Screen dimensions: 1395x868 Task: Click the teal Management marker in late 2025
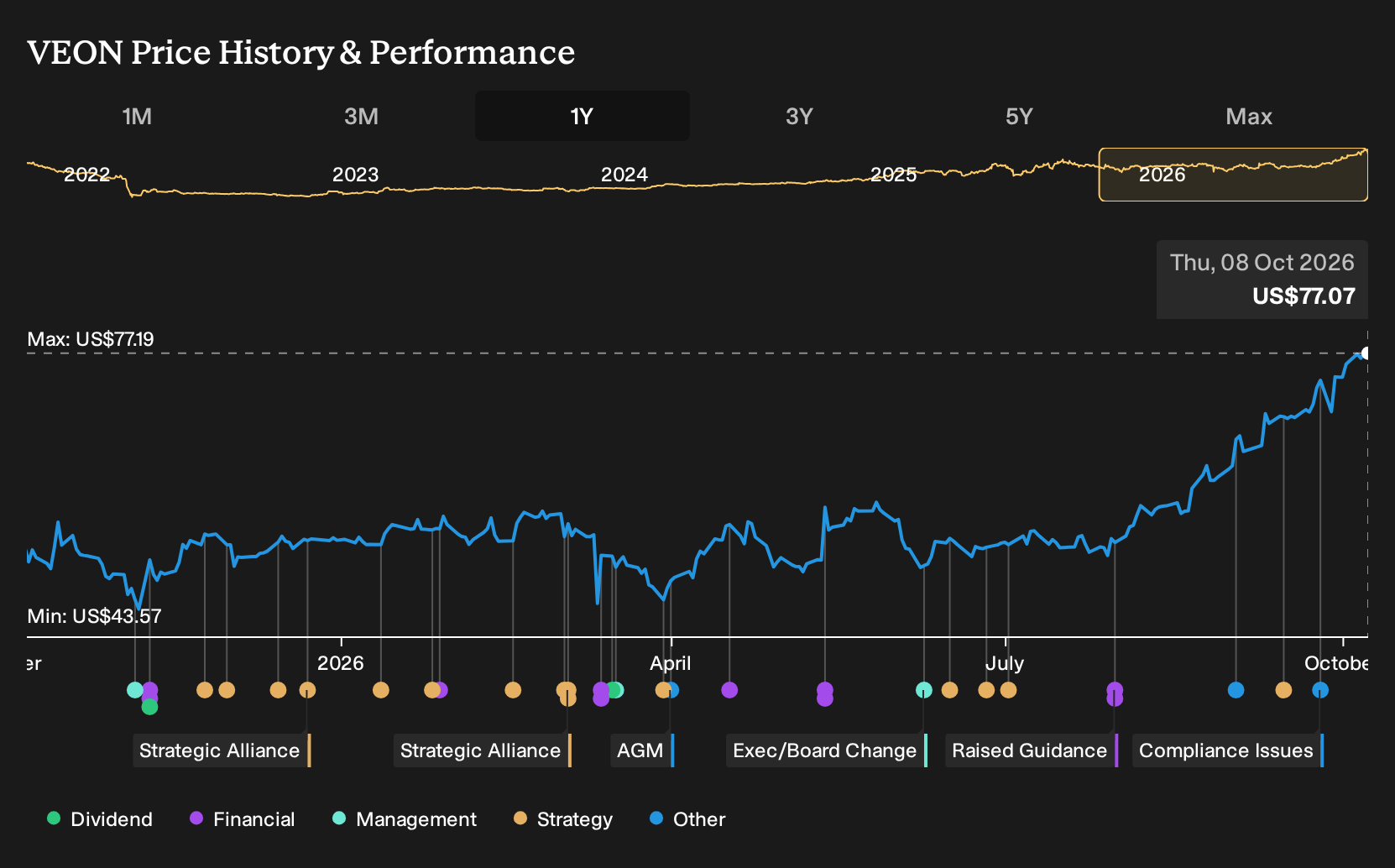click(x=134, y=690)
